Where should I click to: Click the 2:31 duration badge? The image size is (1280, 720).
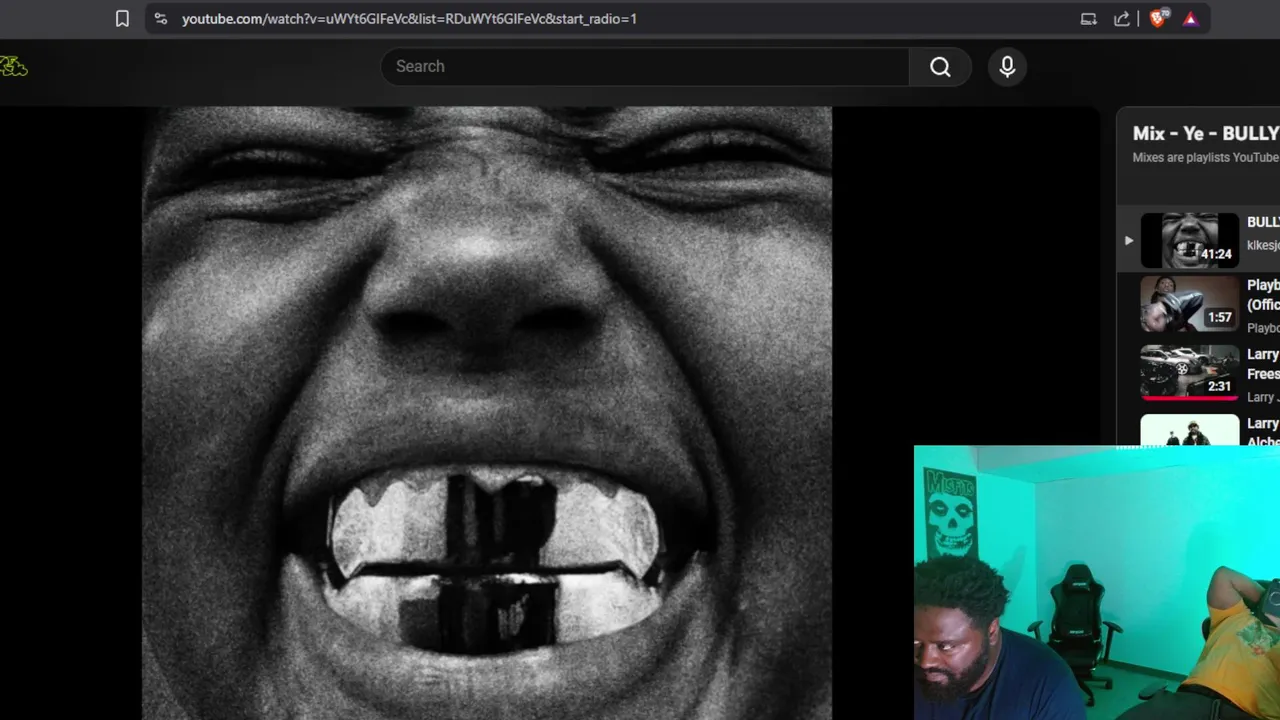(1219, 386)
